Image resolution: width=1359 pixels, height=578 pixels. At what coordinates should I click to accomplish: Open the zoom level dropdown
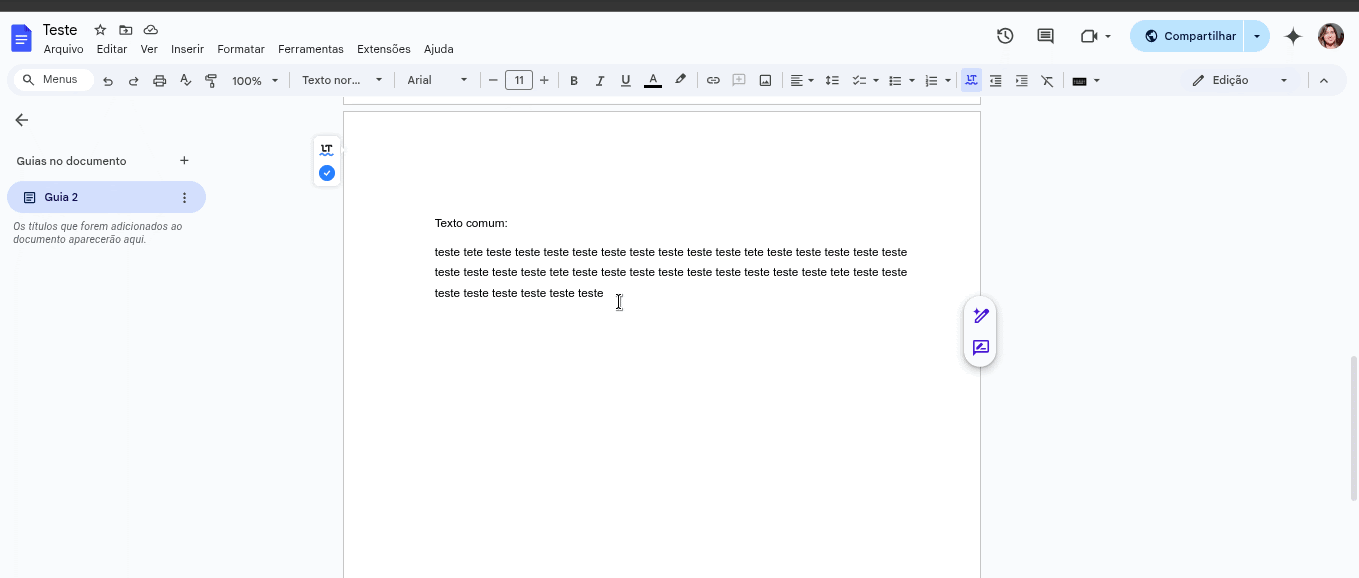click(255, 80)
